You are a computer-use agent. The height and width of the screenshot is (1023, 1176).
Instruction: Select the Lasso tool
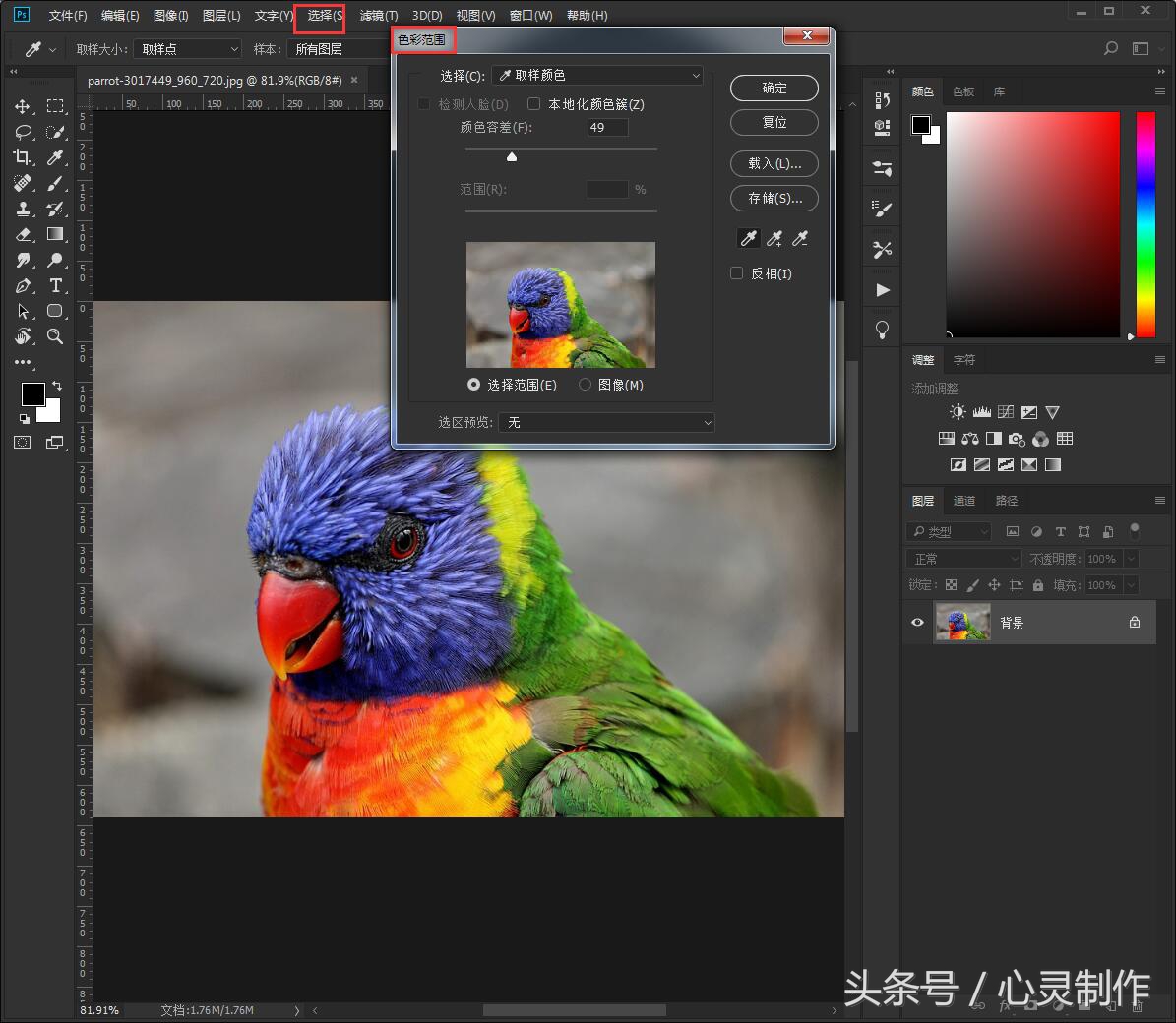pos(23,132)
